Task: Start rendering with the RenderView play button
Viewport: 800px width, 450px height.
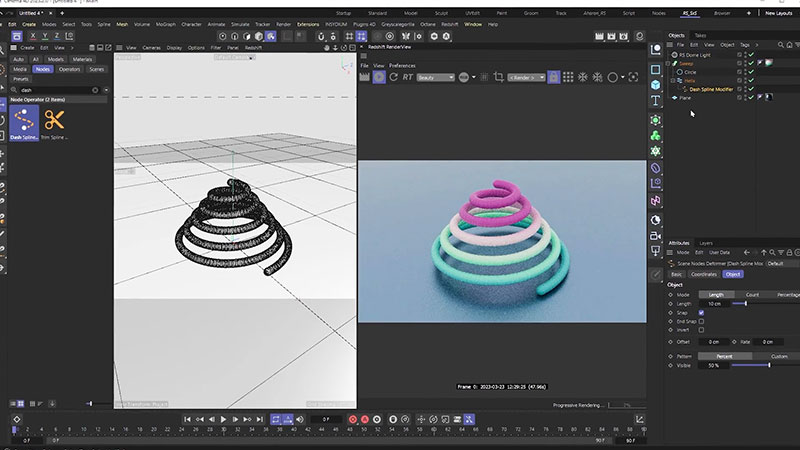Action: [380, 77]
